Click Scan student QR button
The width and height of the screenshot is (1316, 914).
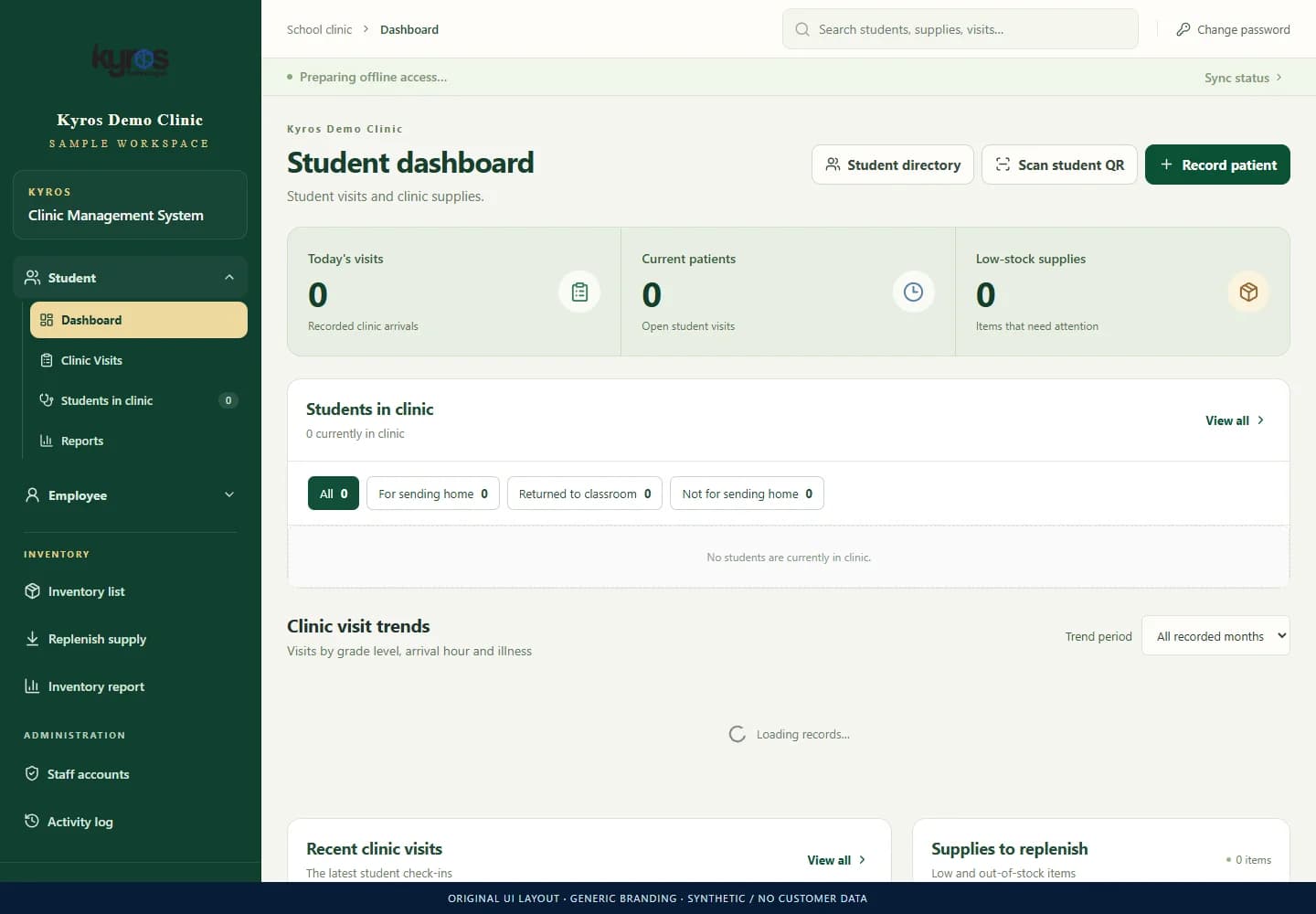point(1059,165)
